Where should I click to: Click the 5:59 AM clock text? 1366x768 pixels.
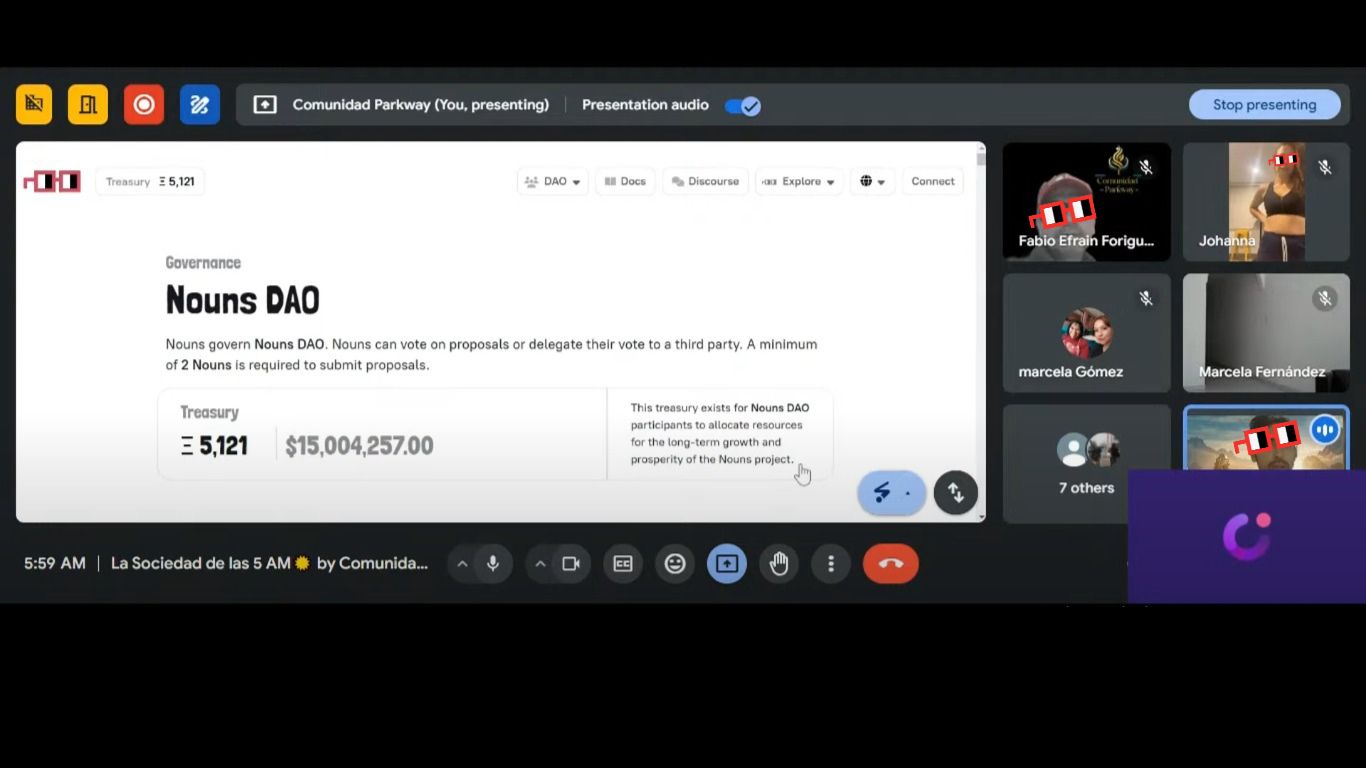(55, 564)
